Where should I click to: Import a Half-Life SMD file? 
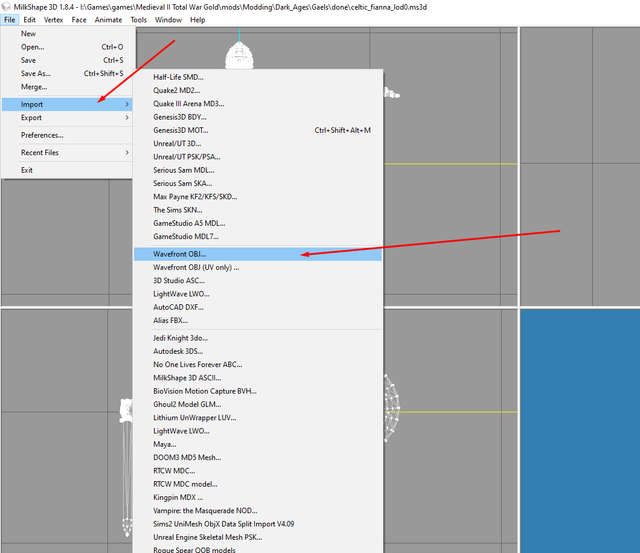258,77
